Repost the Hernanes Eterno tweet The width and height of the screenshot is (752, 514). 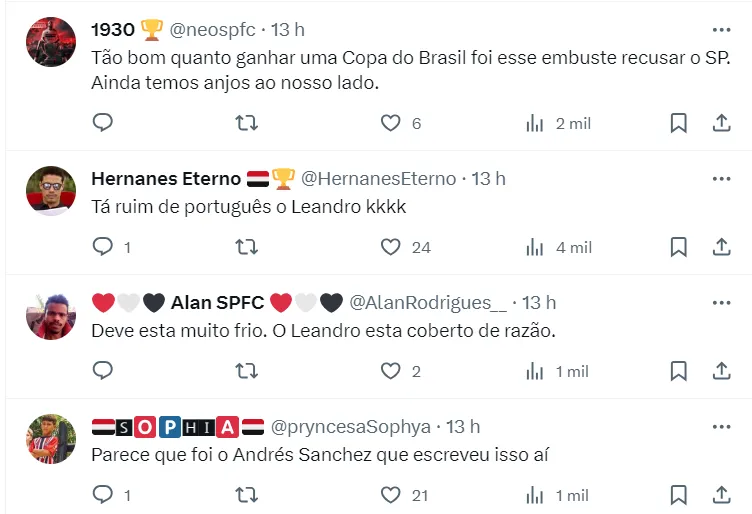246,247
